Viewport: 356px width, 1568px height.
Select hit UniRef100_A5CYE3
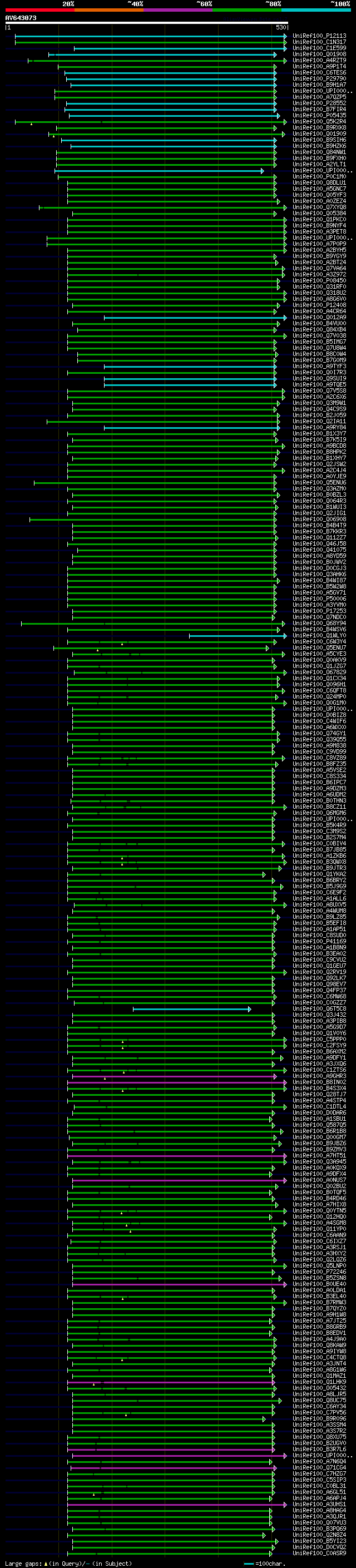319,654
